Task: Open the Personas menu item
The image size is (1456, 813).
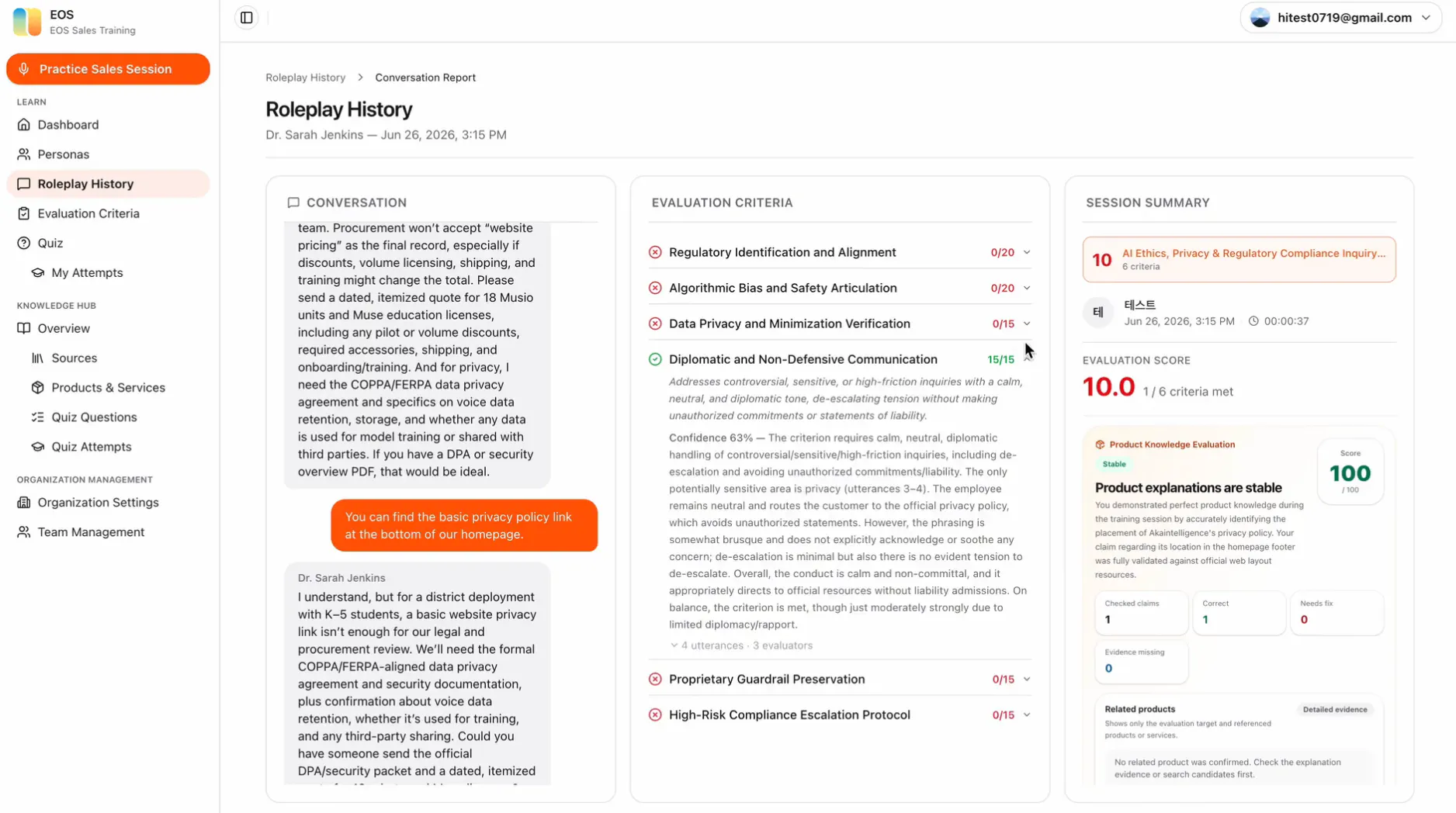Action: click(x=108, y=154)
